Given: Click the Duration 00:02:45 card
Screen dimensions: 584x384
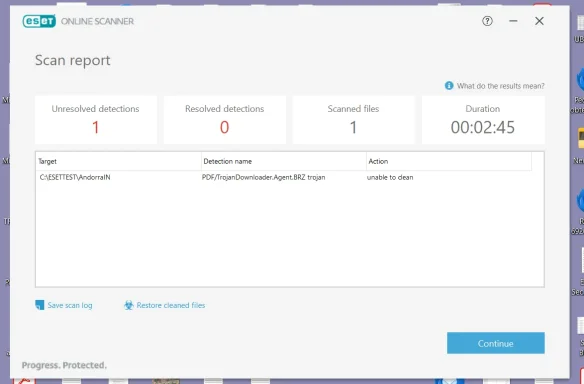Looking at the screenshot, I should point(483,120).
